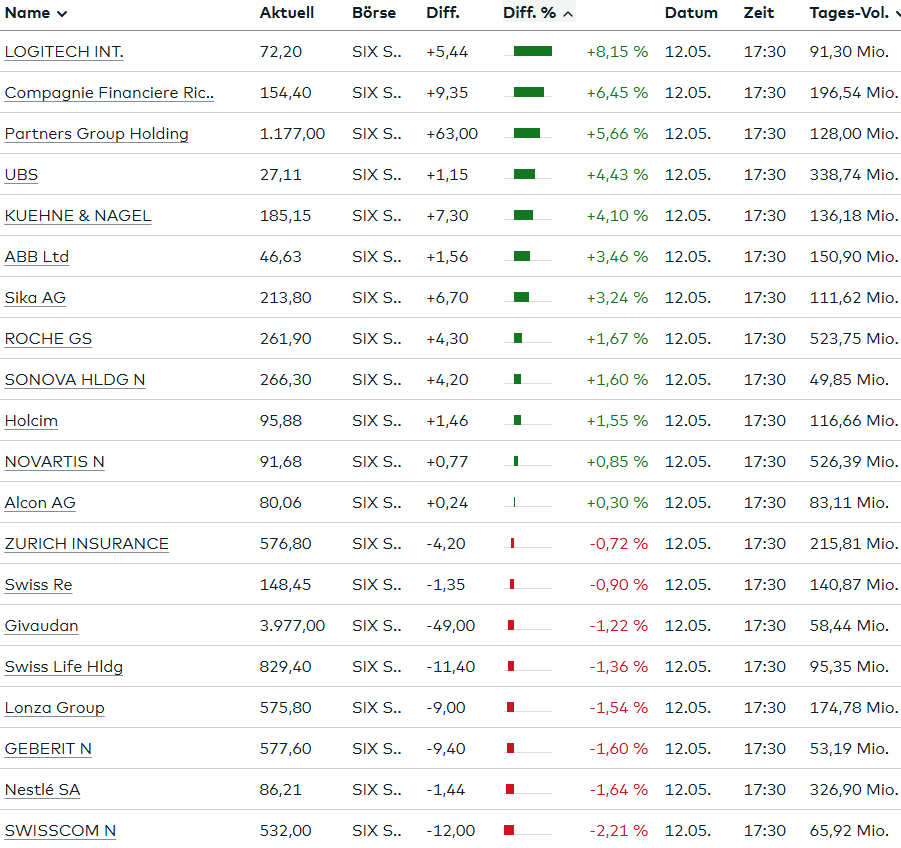This screenshot has width=901, height=848.
Task: Select the +0,30 % Alcon value
Action: click(617, 503)
